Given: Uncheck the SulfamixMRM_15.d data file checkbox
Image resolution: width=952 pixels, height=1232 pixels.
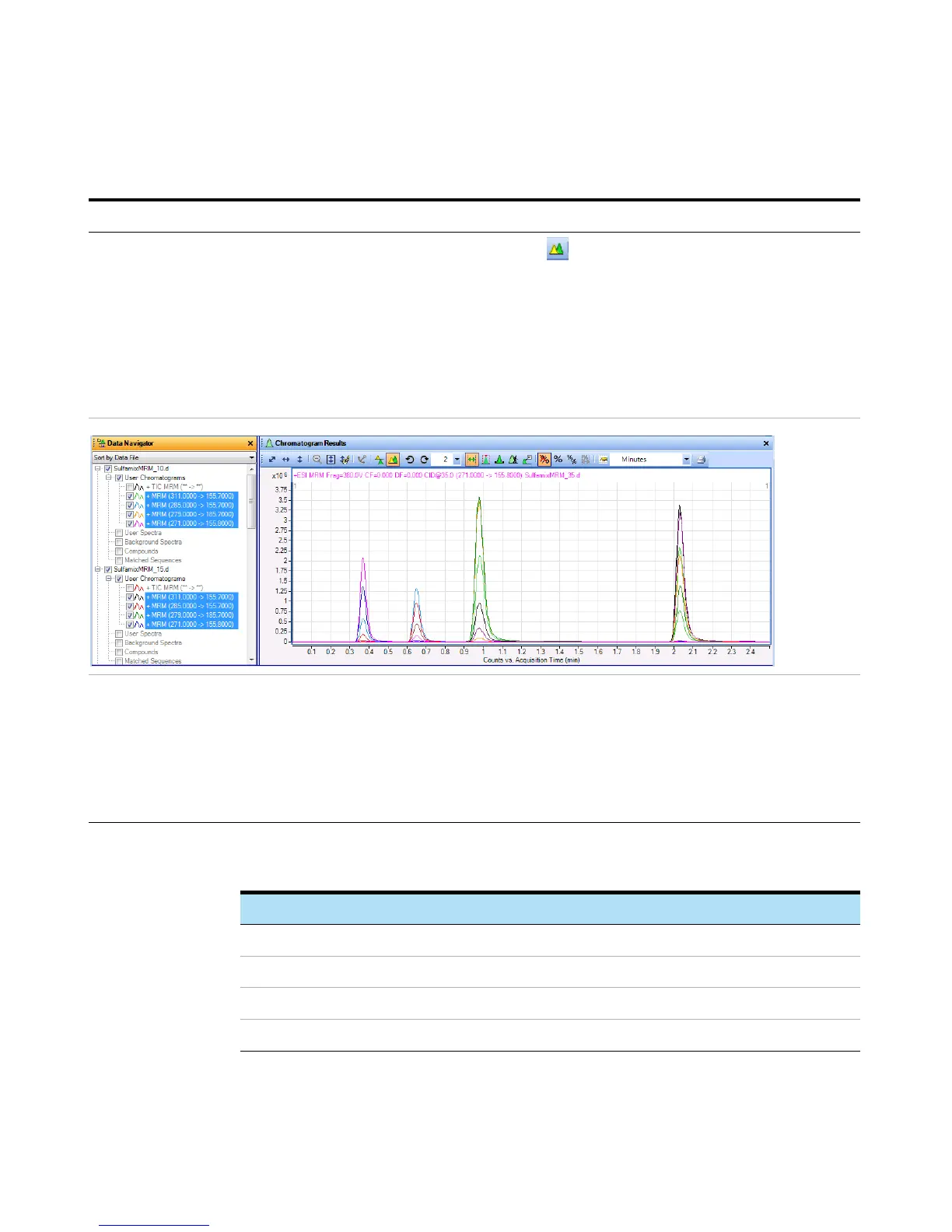Looking at the screenshot, I should pyautogui.click(x=108, y=569).
